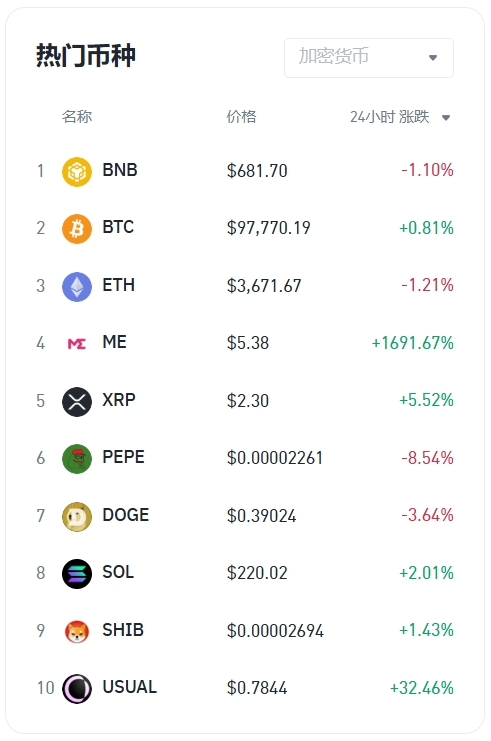Click the SHIB Shiba Inu icon
The image size is (491, 741).
pos(77,632)
